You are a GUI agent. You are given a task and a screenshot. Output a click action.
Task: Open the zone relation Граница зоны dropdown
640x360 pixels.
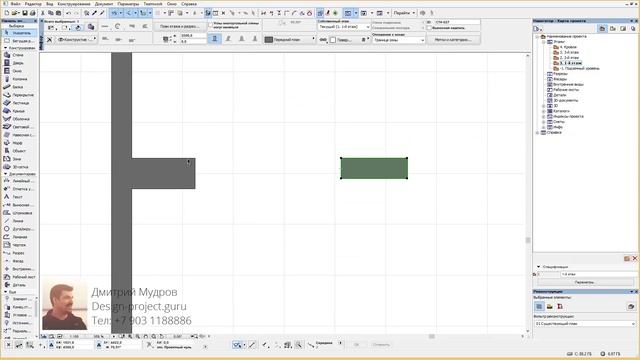click(398, 40)
